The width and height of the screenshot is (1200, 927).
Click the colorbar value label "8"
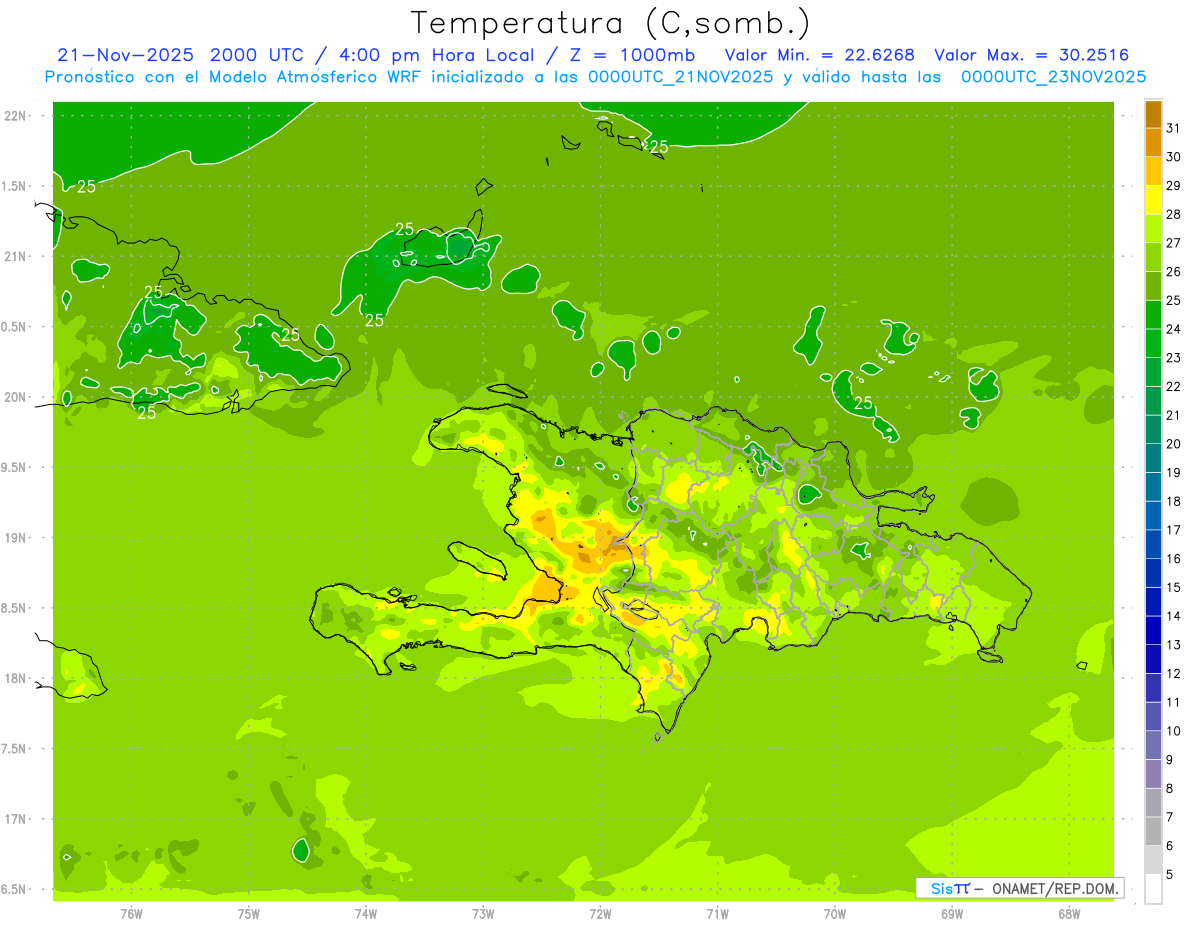tap(1170, 788)
